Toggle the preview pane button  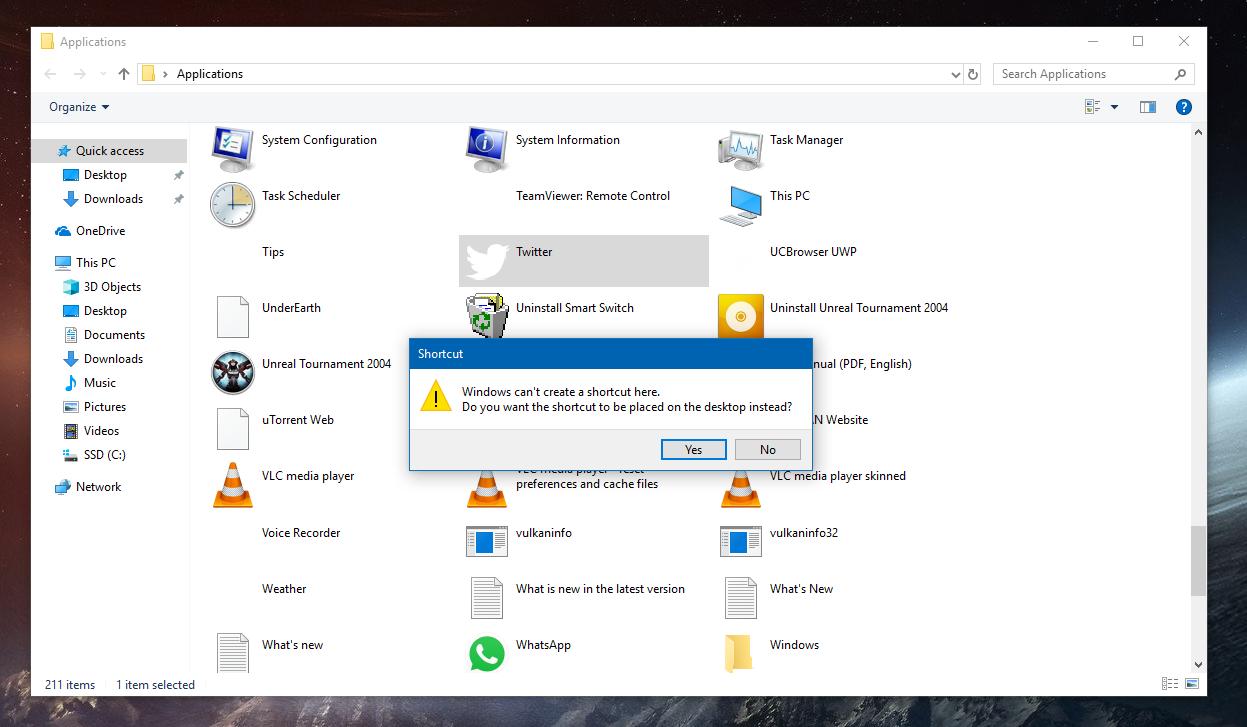point(1148,107)
